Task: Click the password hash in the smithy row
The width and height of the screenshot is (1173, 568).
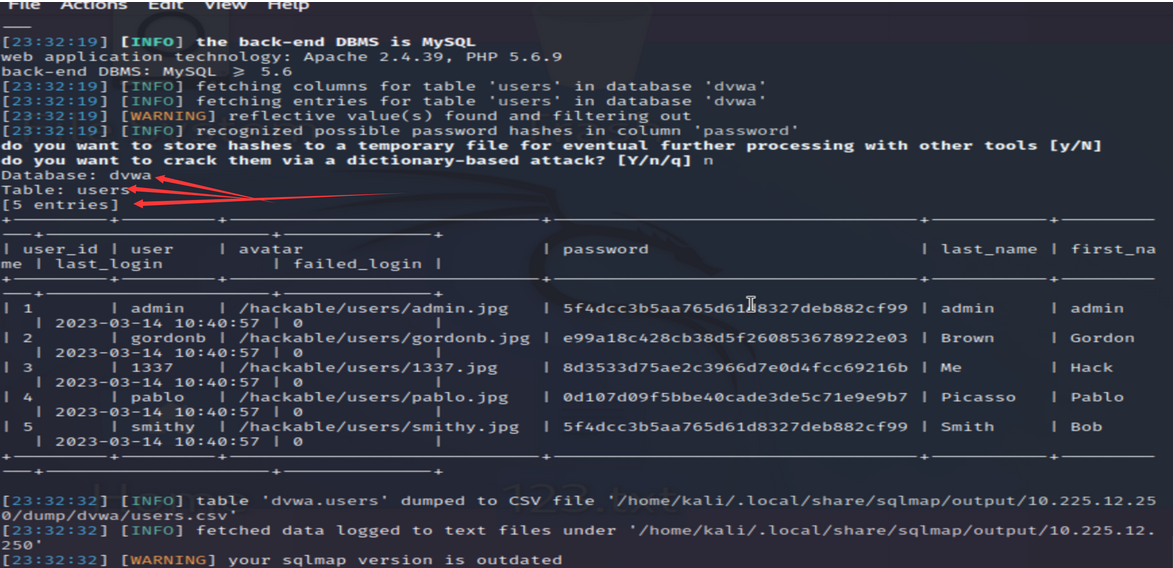Action: click(x=735, y=427)
